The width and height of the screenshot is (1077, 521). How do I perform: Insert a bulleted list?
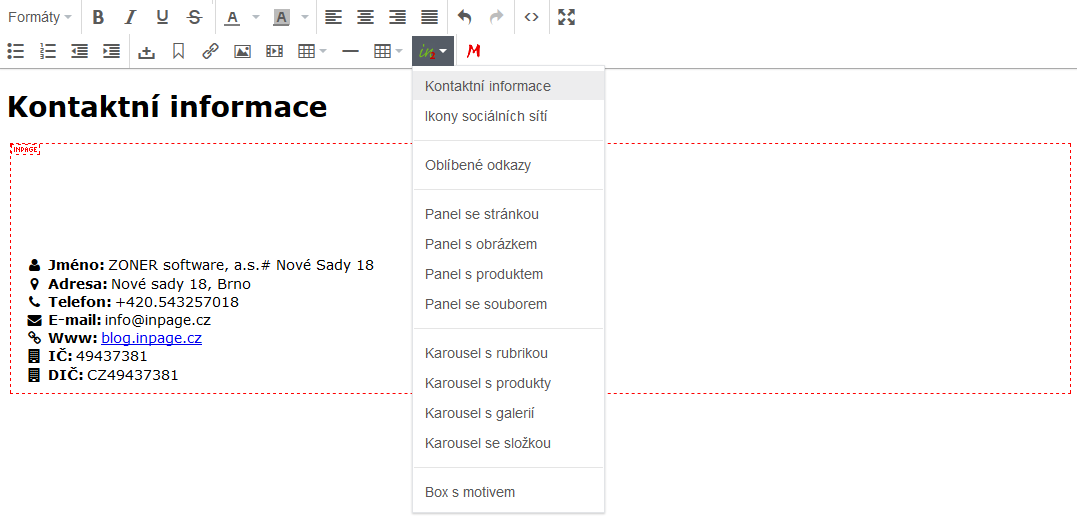click(16, 51)
